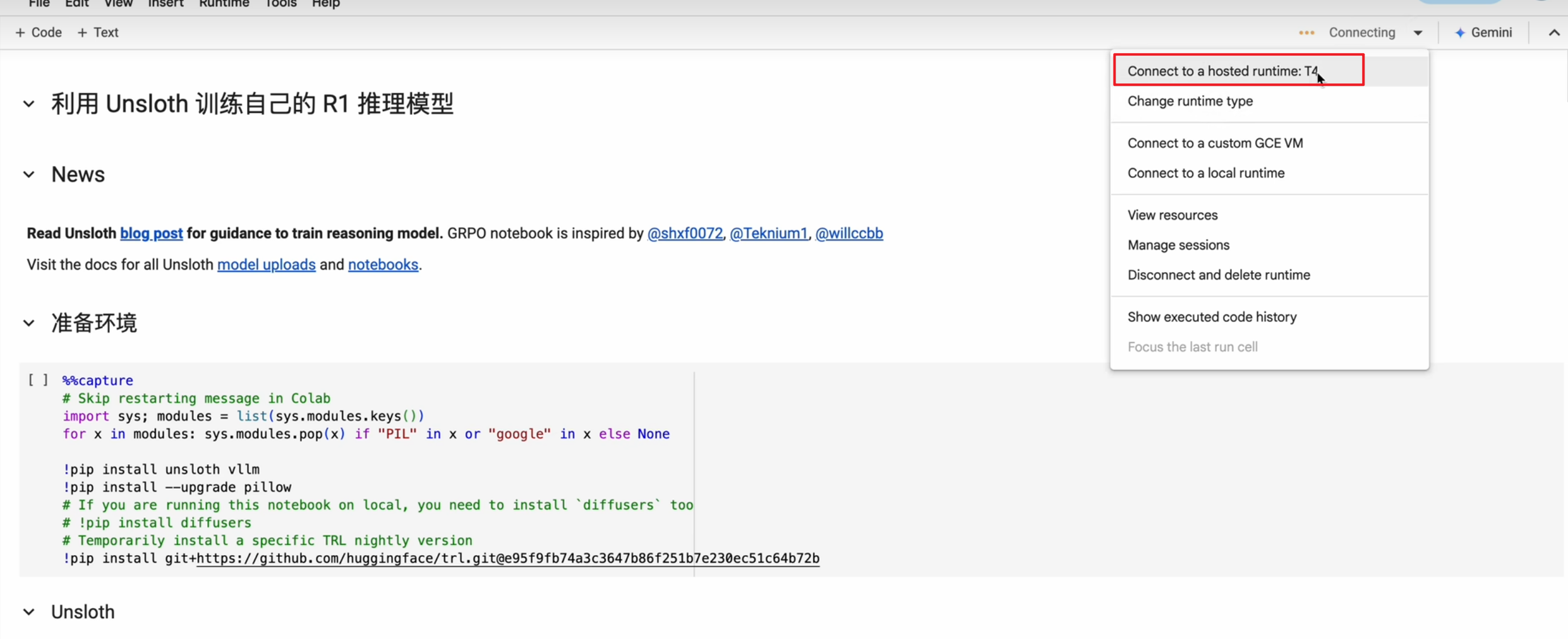The width and height of the screenshot is (1568, 639).
Task: Click the '# Temporarily install a specific TRL' comment
Action: tap(267, 540)
